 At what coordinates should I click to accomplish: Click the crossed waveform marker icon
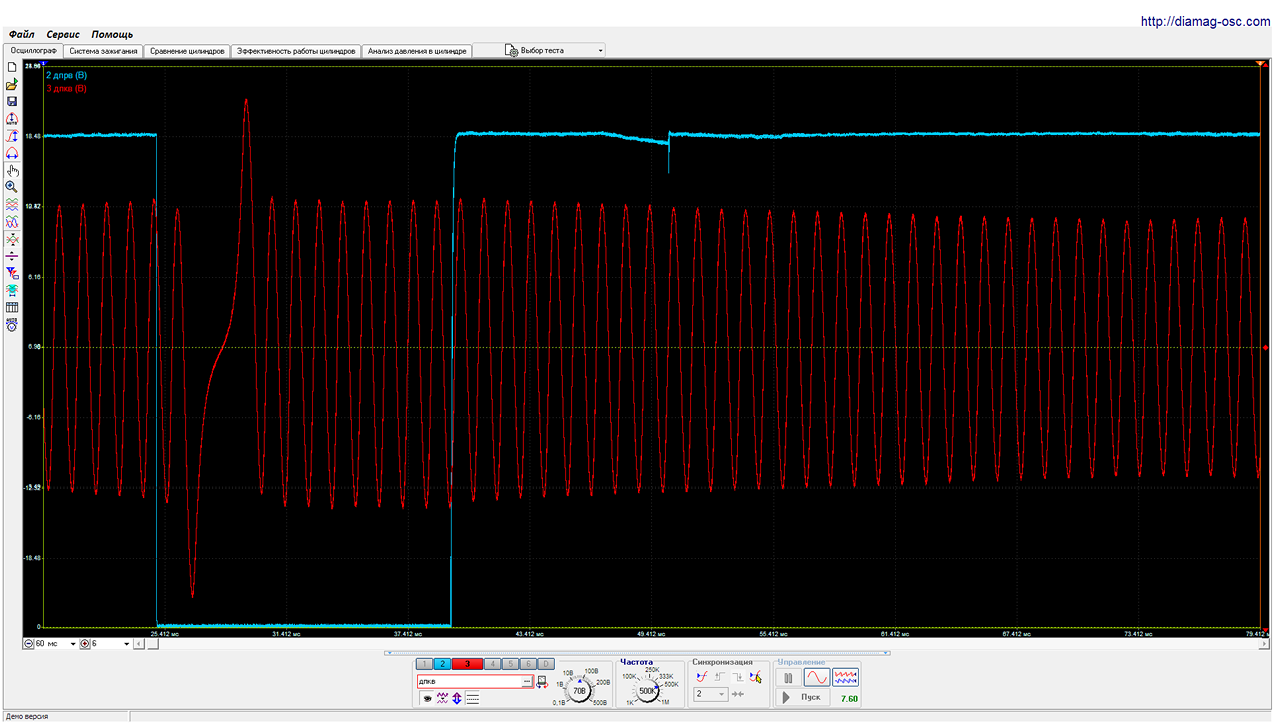(12, 239)
